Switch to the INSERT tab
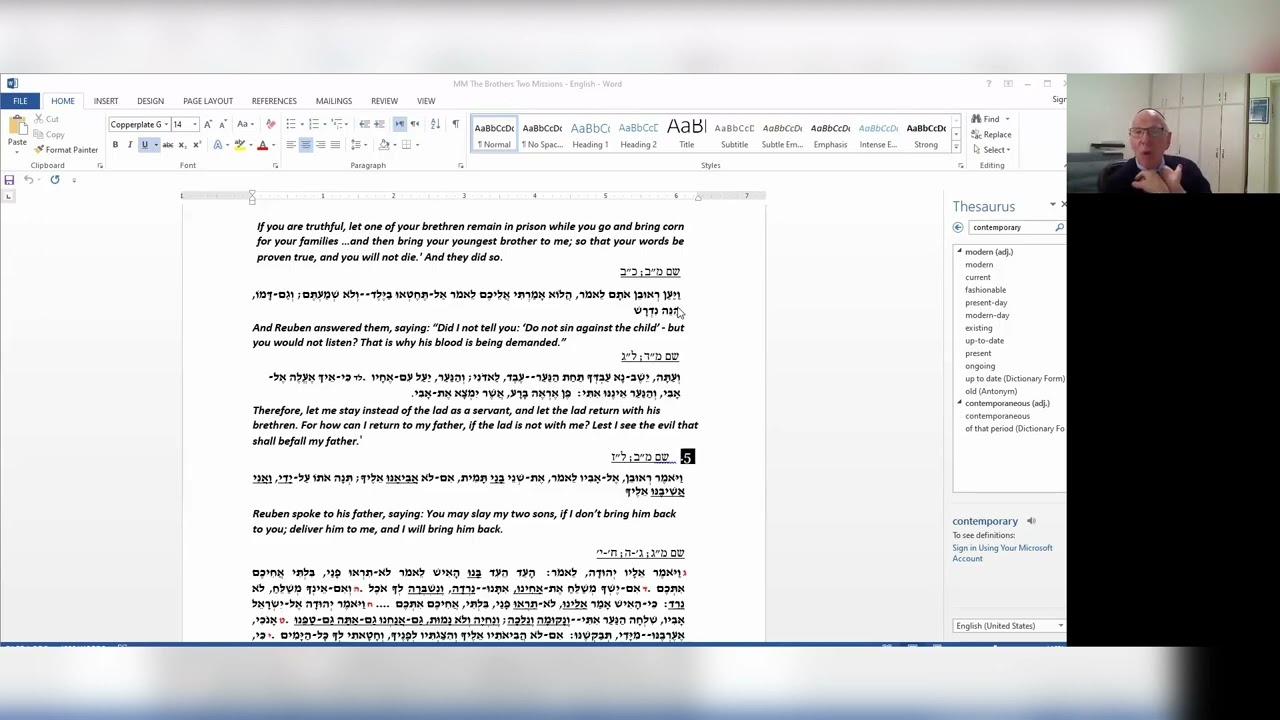Viewport: 1280px width, 720px height. point(106,101)
